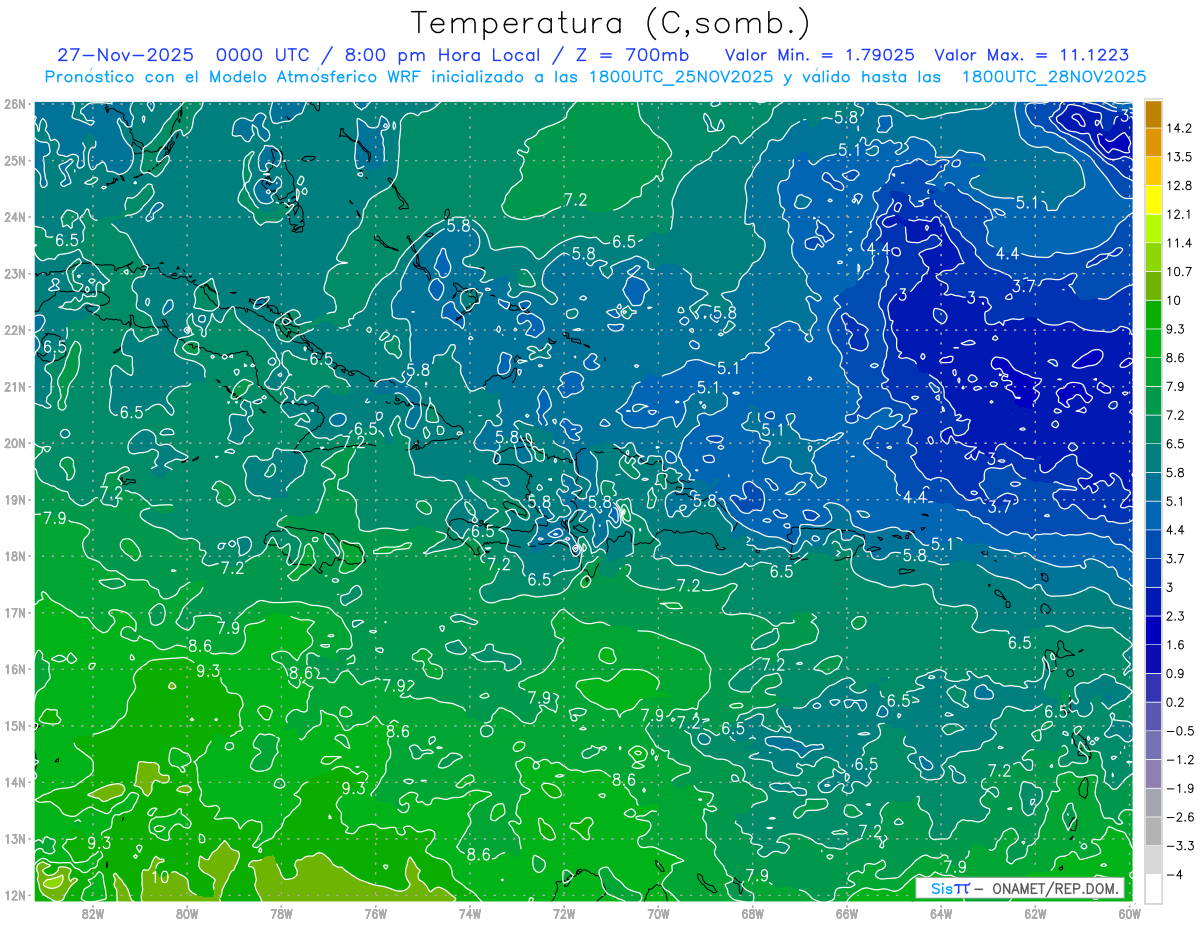Click the '18N' latitude axis label
Image resolution: width=1200 pixels, height=927 pixels.
click(15, 556)
